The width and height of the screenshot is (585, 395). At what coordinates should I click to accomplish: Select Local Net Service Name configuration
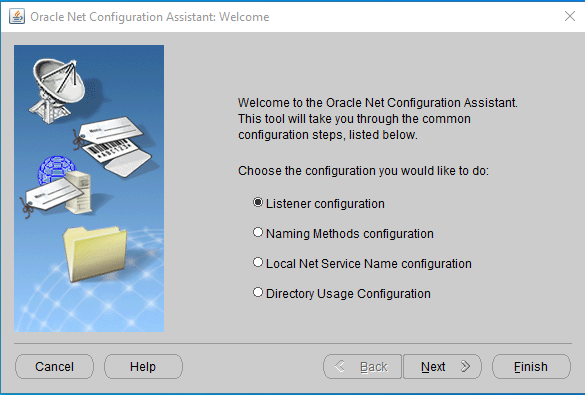(x=258, y=262)
